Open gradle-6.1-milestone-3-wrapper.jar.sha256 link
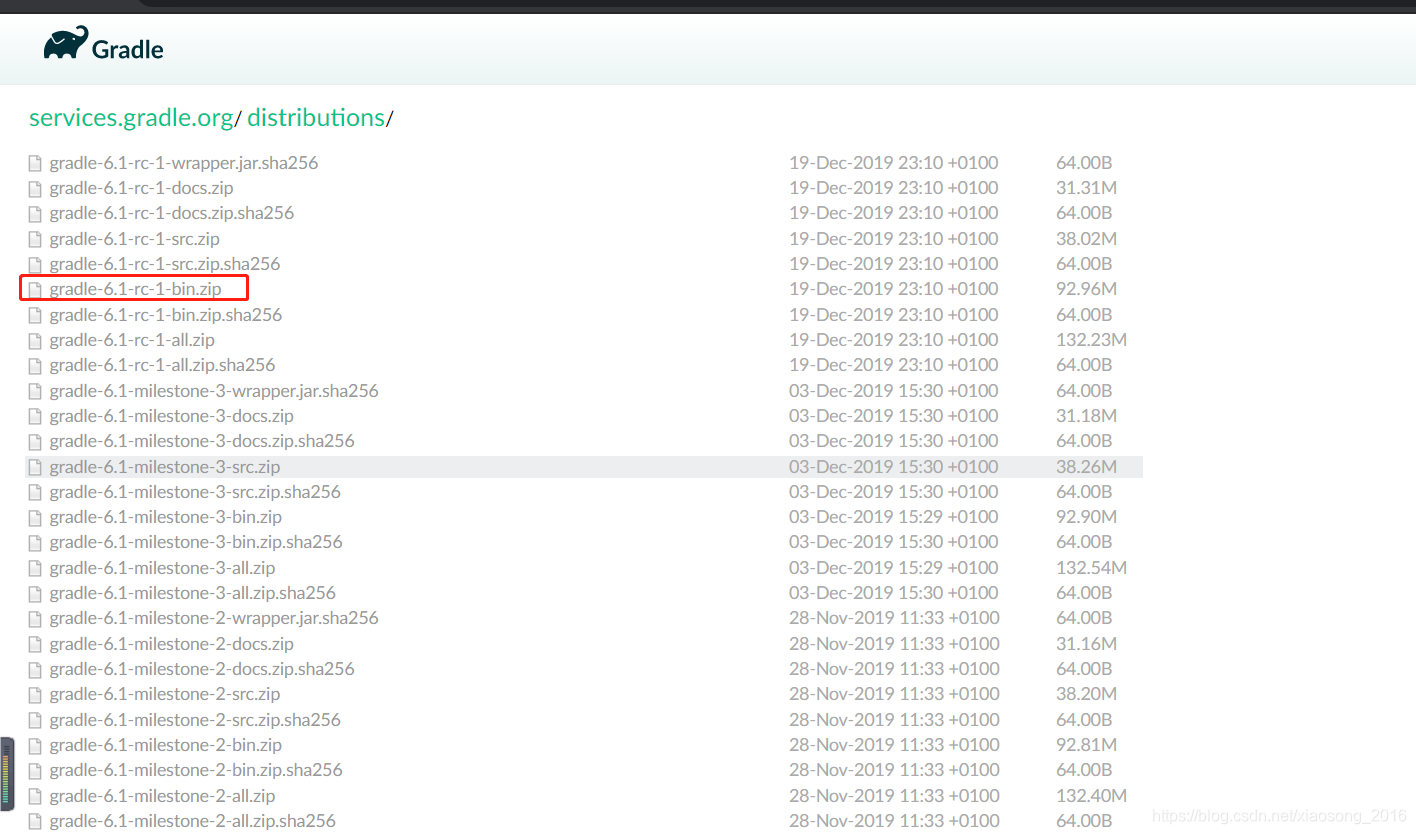This screenshot has height=834, width=1416. [214, 391]
